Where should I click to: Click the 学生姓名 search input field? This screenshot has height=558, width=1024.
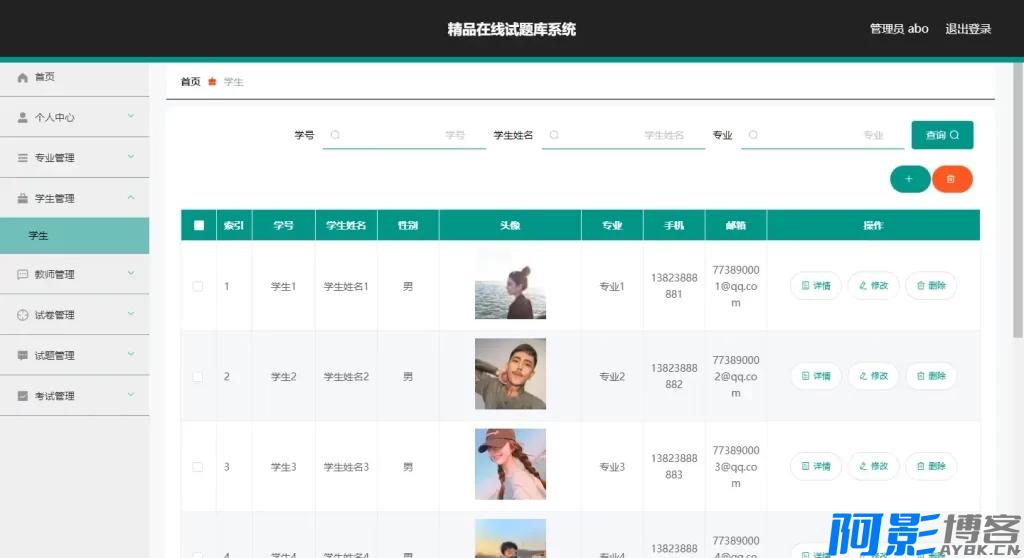622,135
